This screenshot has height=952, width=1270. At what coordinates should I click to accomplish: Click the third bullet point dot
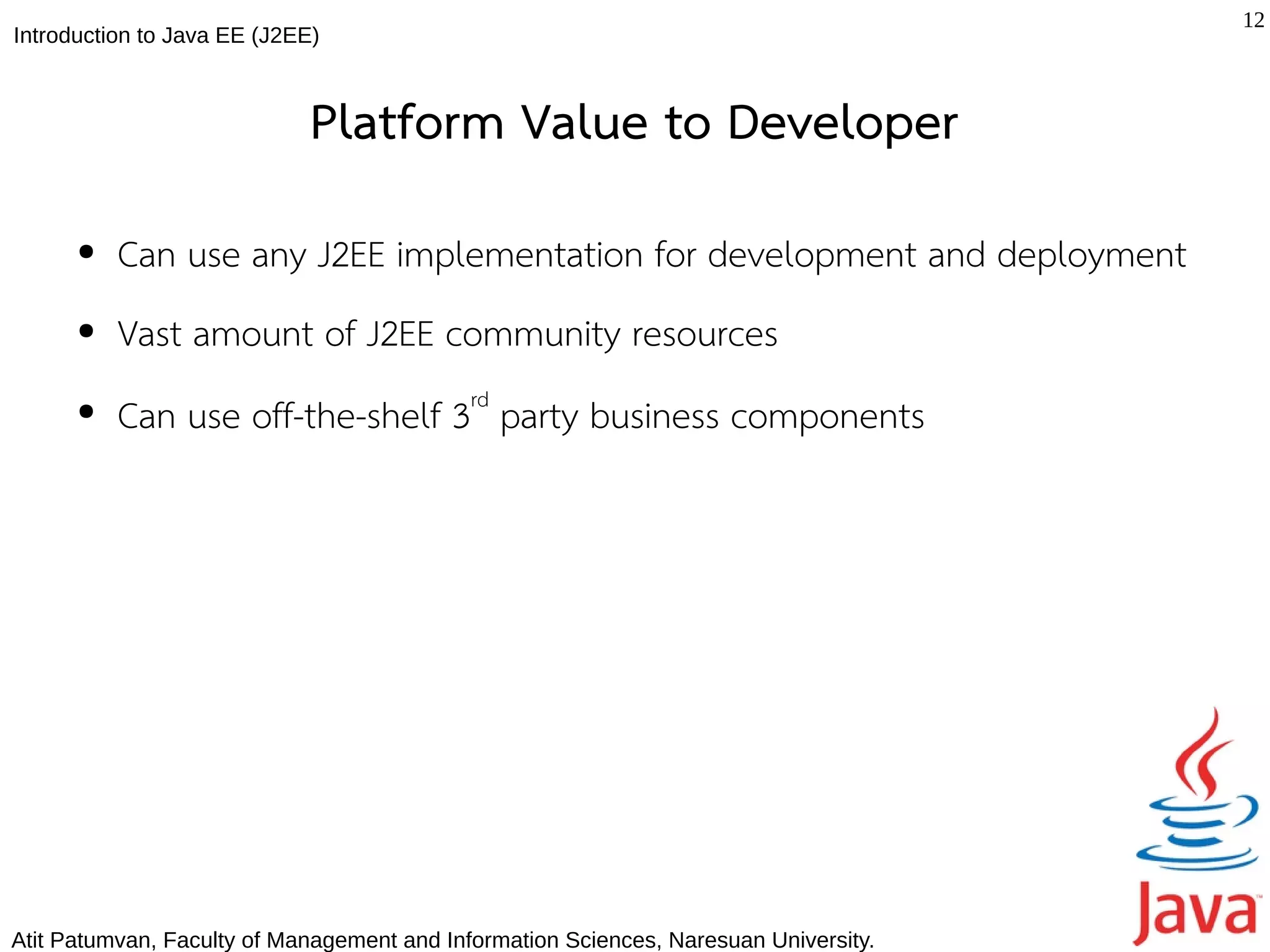[x=86, y=412]
